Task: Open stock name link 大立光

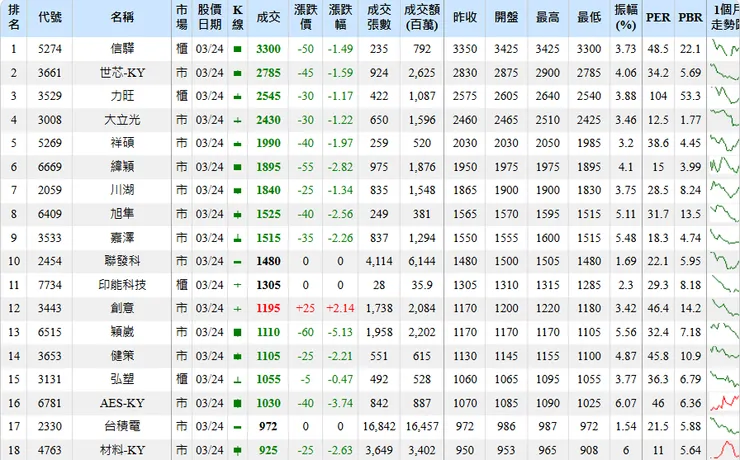Action: pos(122,120)
